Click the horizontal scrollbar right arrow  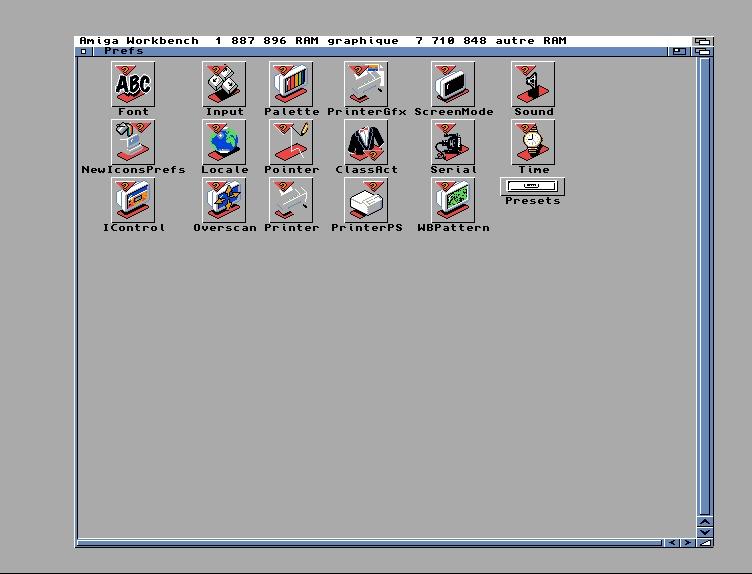pos(688,543)
